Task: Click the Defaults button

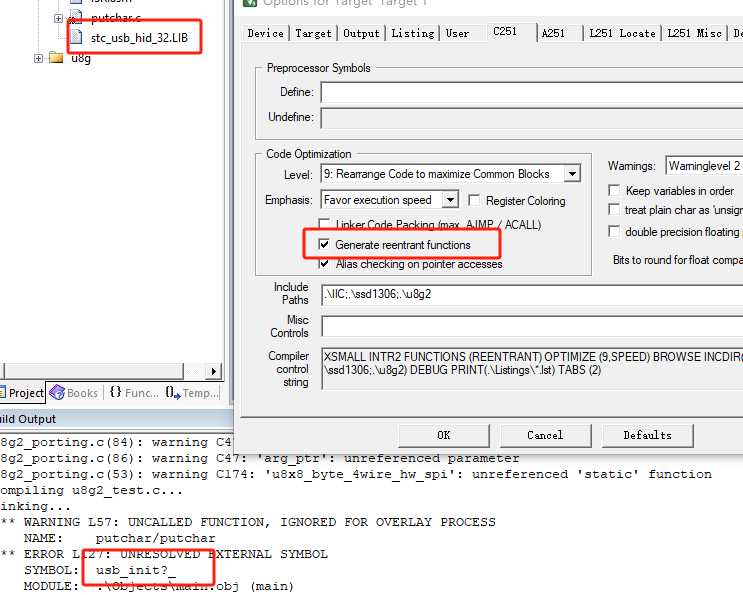Action: tap(647, 435)
